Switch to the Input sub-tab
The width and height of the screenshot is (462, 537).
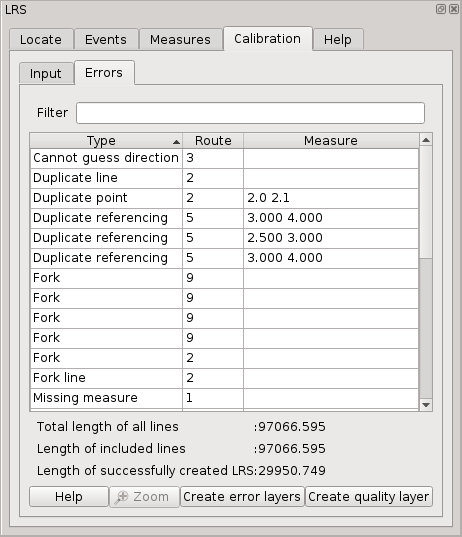click(x=46, y=73)
